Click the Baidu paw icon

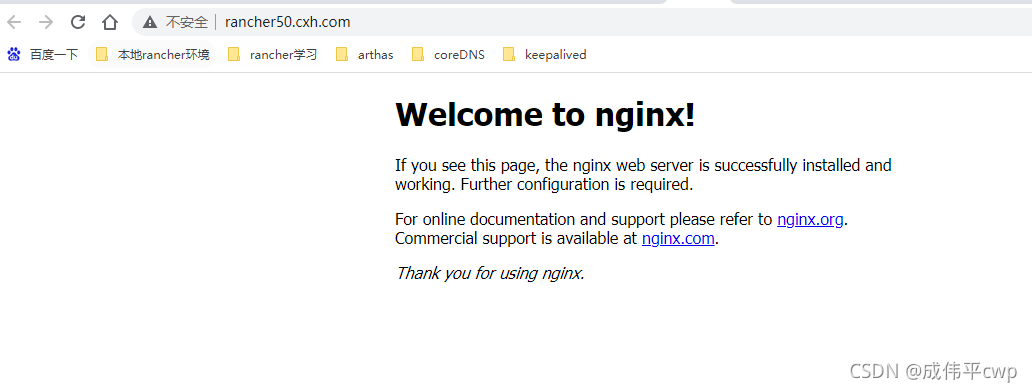click(x=14, y=55)
